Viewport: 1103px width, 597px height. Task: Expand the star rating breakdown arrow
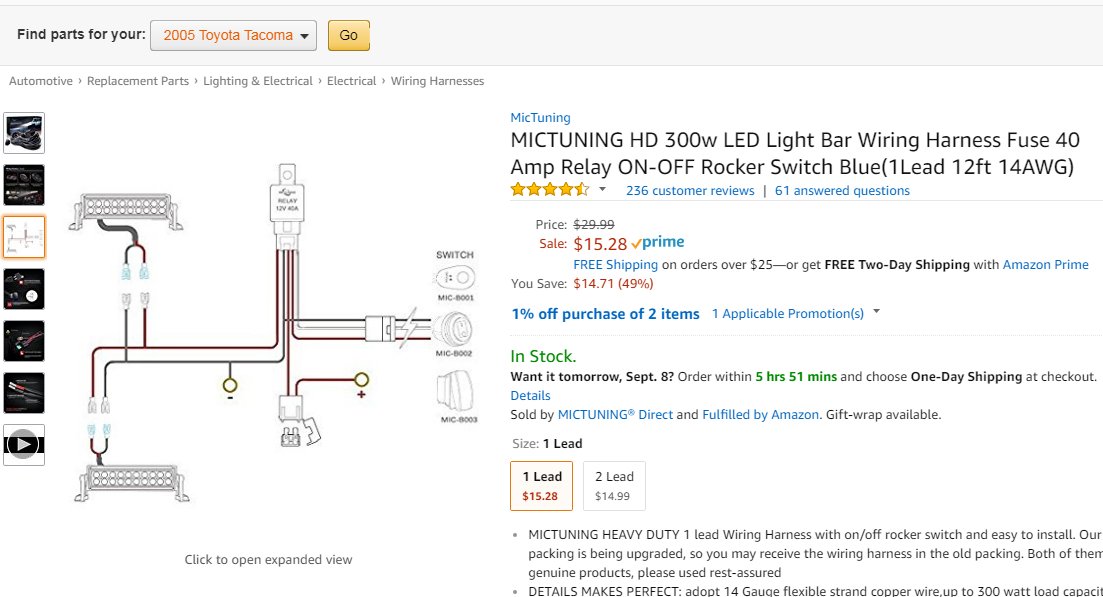[602, 189]
